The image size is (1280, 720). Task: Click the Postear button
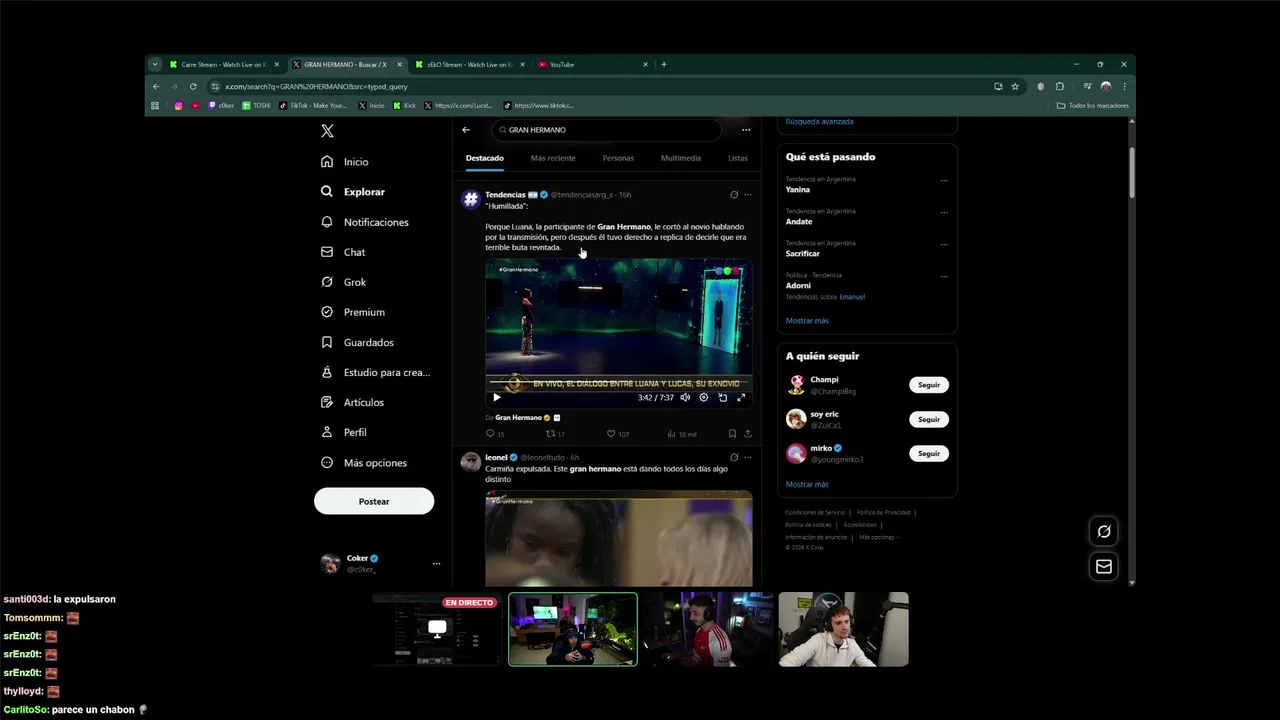pyautogui.click(x=374, y=501)
